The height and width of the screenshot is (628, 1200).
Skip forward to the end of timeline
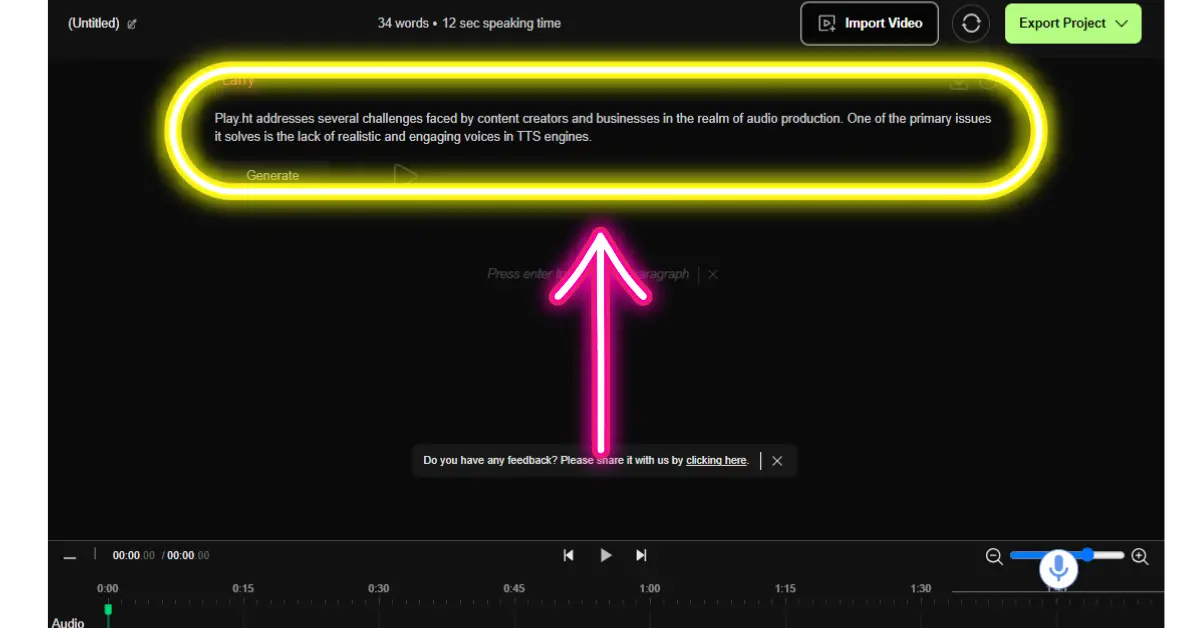click(641, 555)
